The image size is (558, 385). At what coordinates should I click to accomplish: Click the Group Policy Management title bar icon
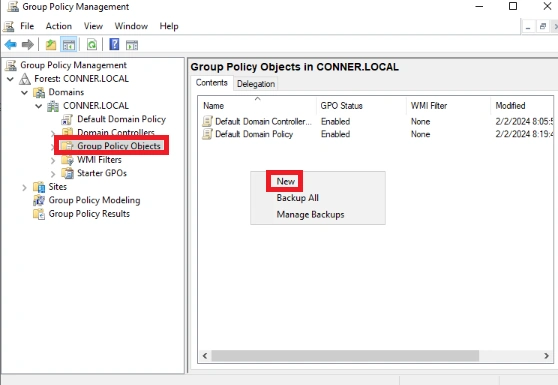13,6
